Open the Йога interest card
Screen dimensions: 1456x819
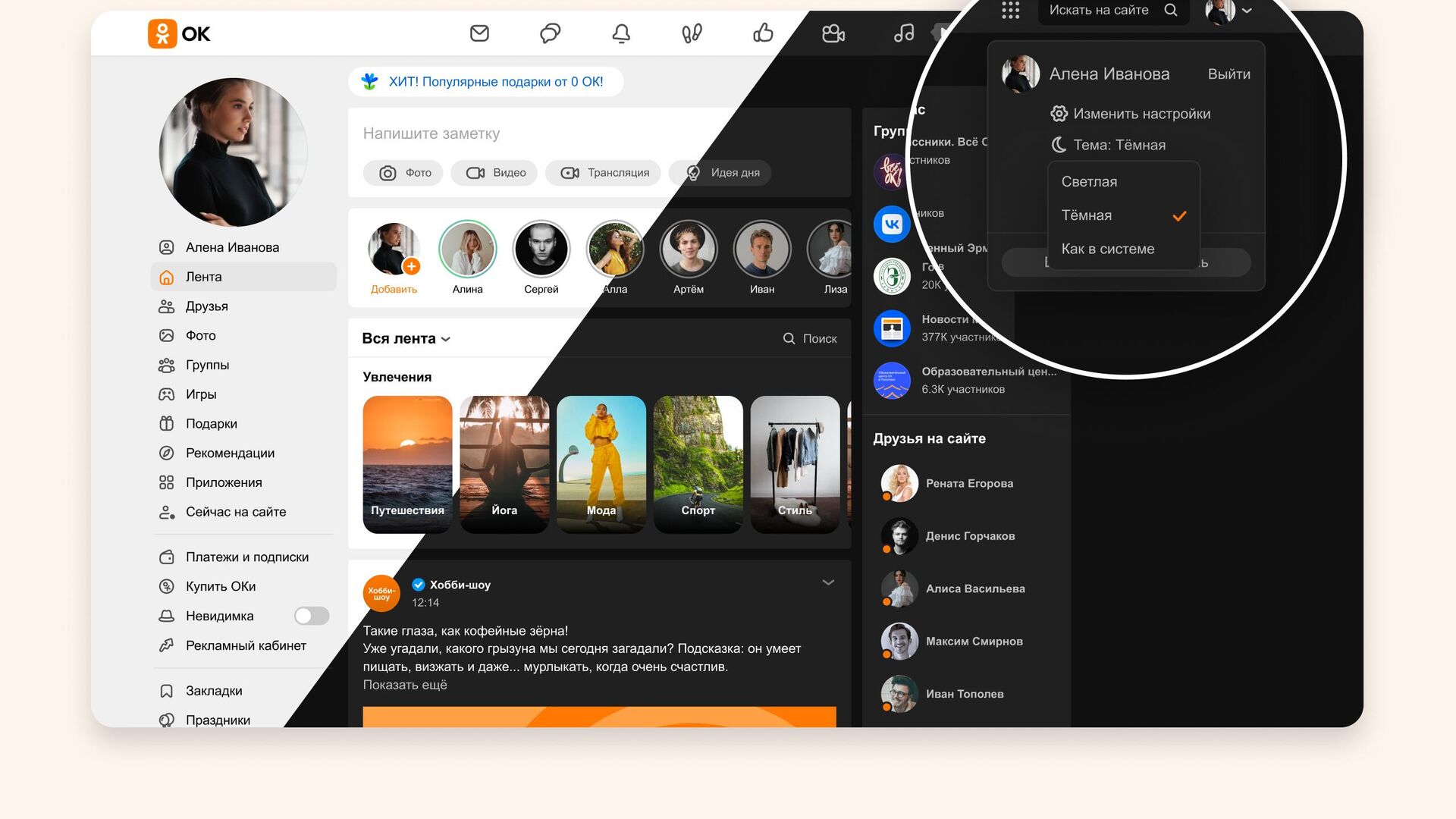504,464
